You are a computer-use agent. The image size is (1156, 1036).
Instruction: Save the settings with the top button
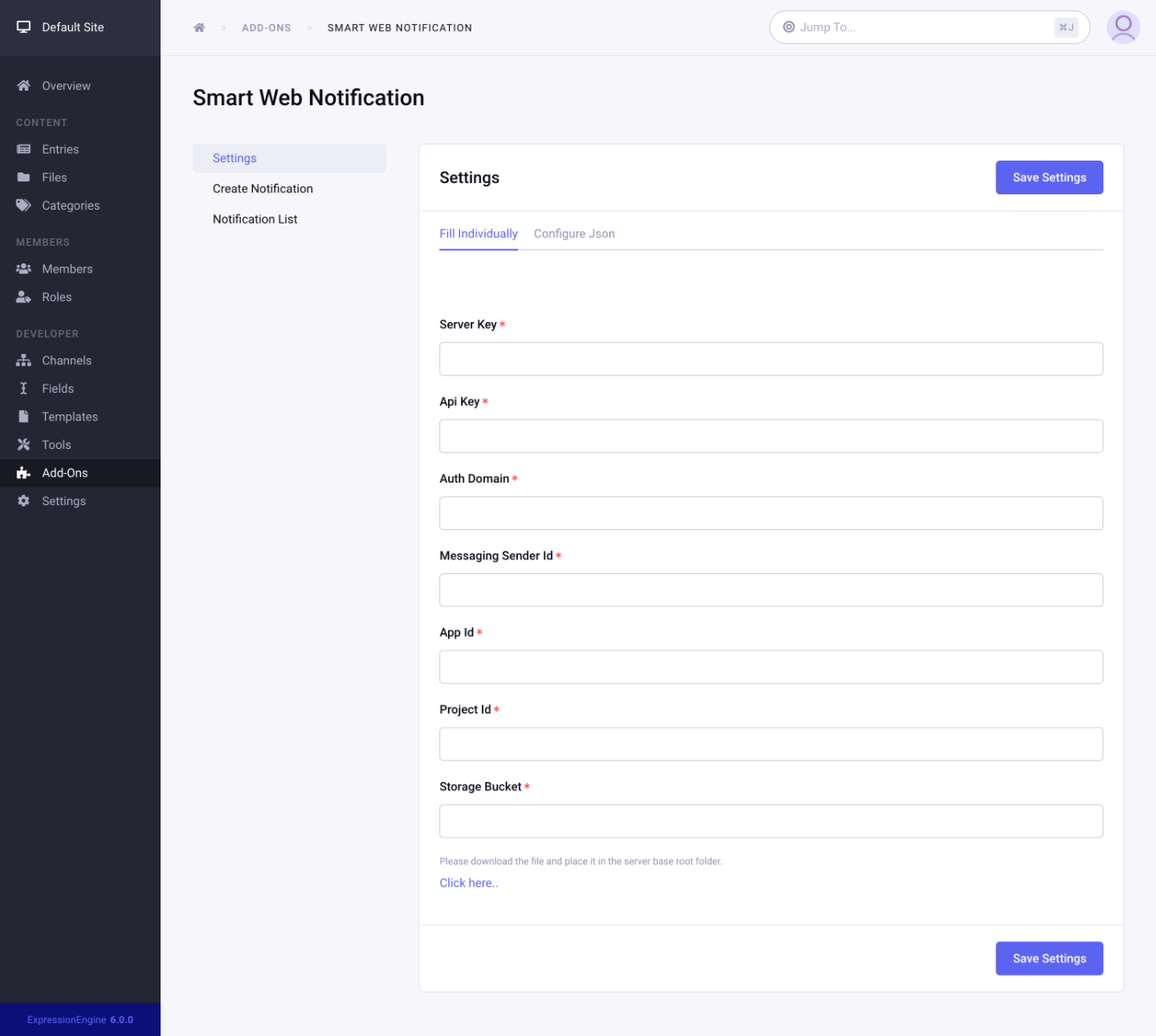(x=1049, y=177)
